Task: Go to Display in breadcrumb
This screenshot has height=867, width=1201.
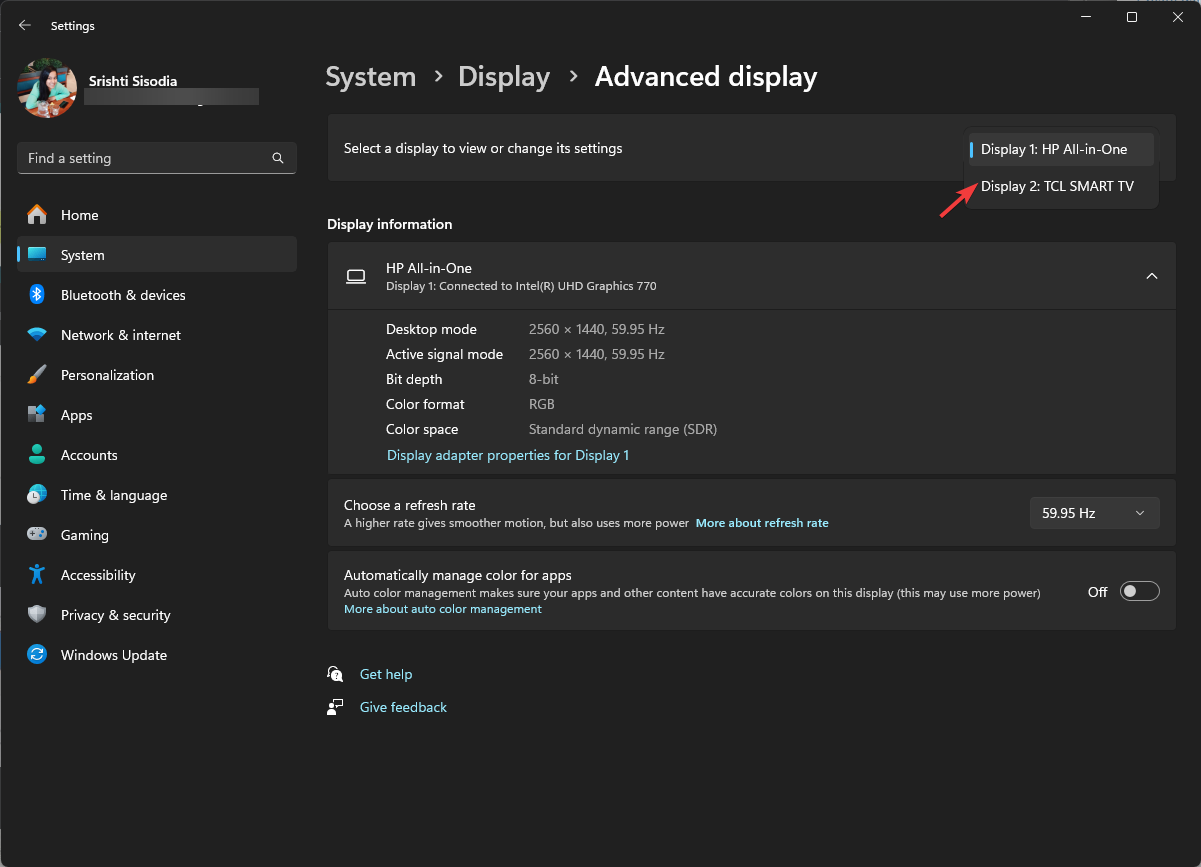Action: [x=503, y=77]
